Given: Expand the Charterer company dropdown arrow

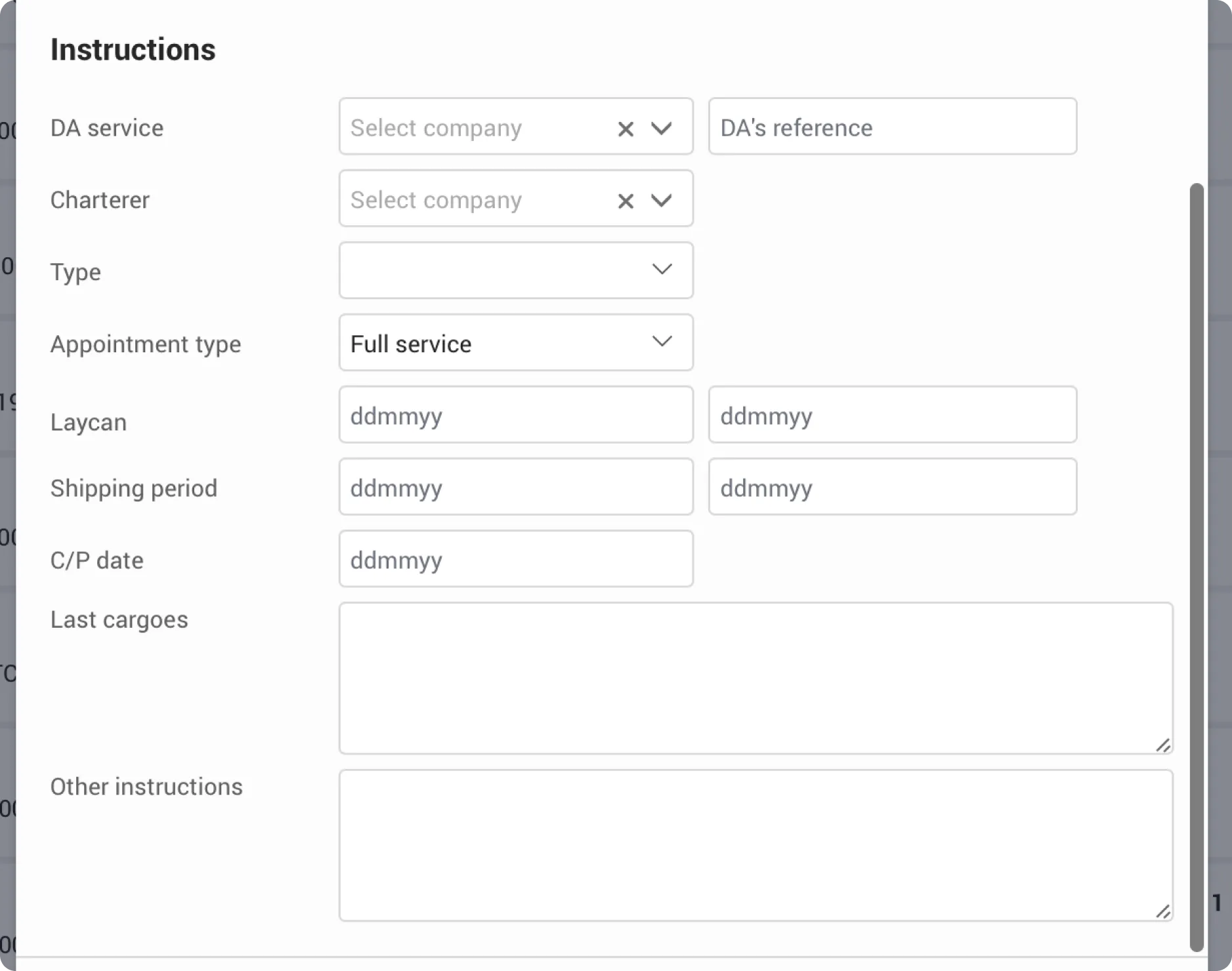Looking at the screenshot, I should (x=662, y=200).
